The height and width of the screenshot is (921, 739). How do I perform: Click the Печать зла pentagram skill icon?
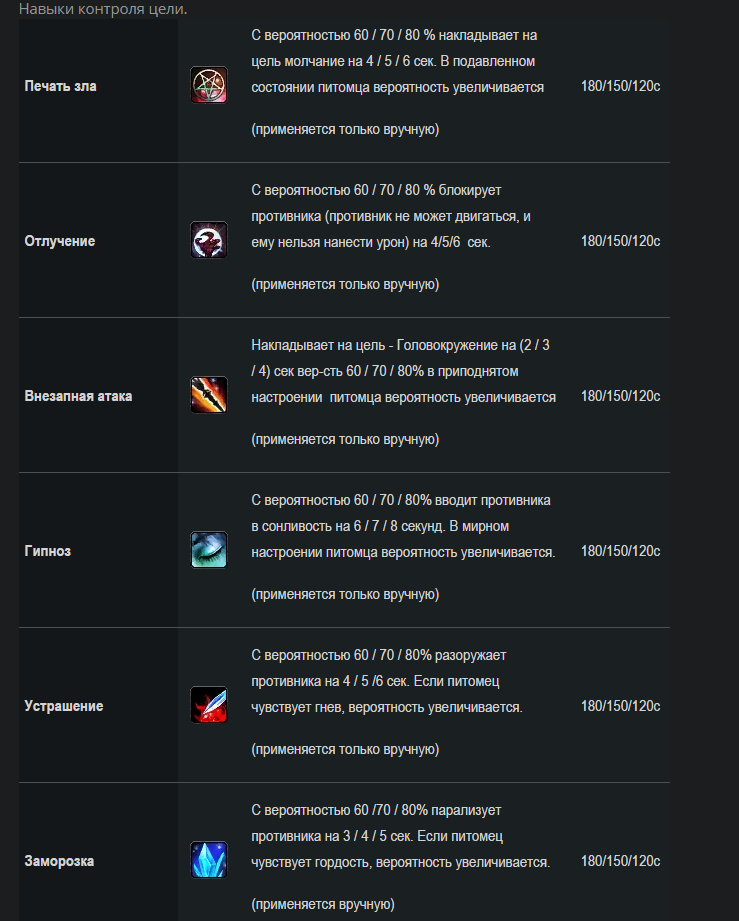pos(209,86)
